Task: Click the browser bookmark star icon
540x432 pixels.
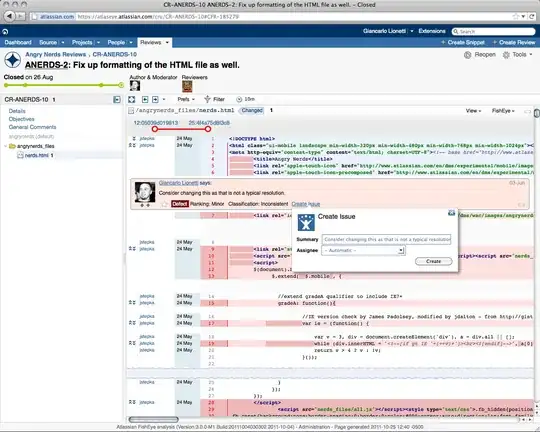Action: click(516, 16)
